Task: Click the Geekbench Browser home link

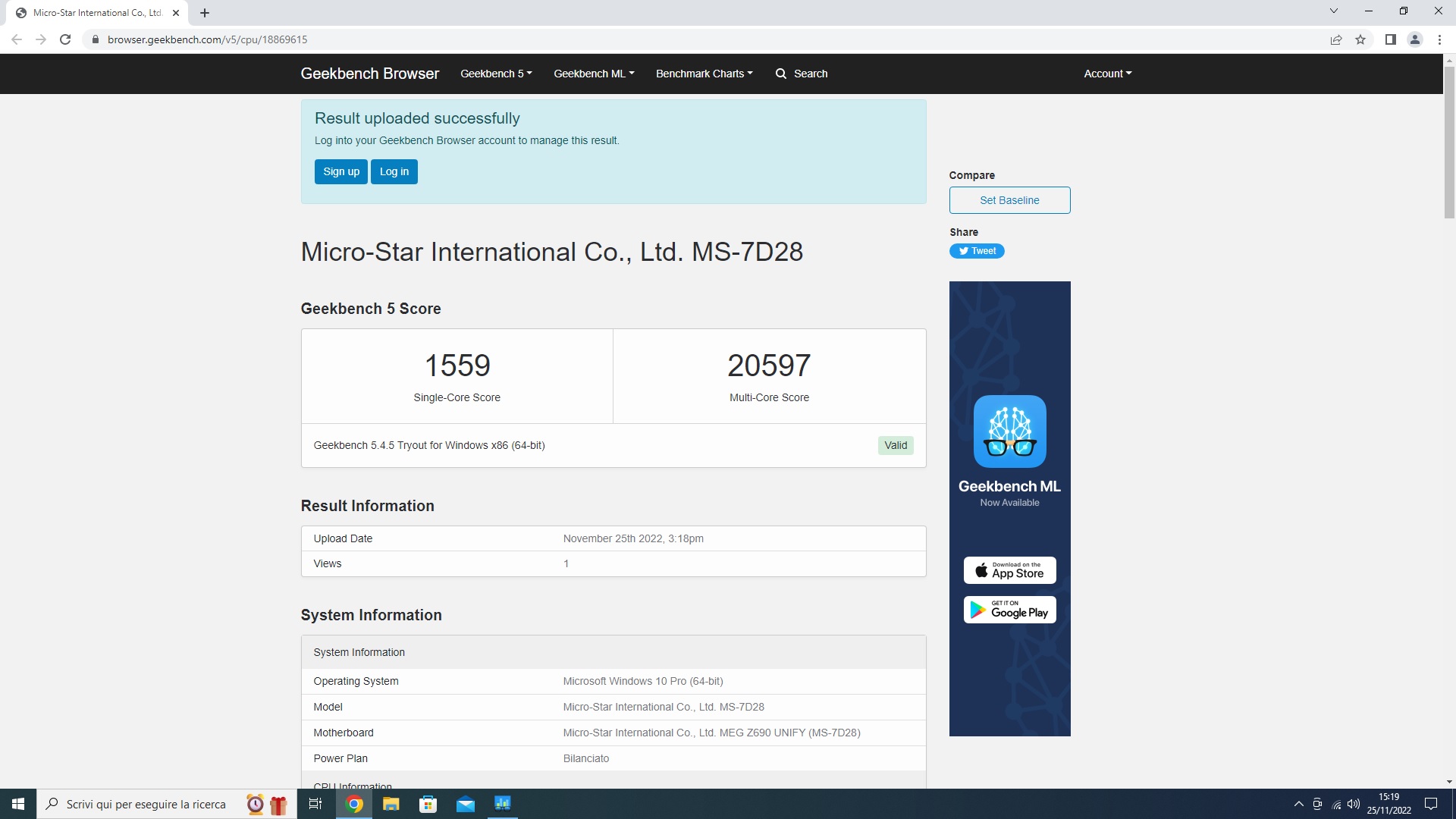Action: [x=369, y=74]
